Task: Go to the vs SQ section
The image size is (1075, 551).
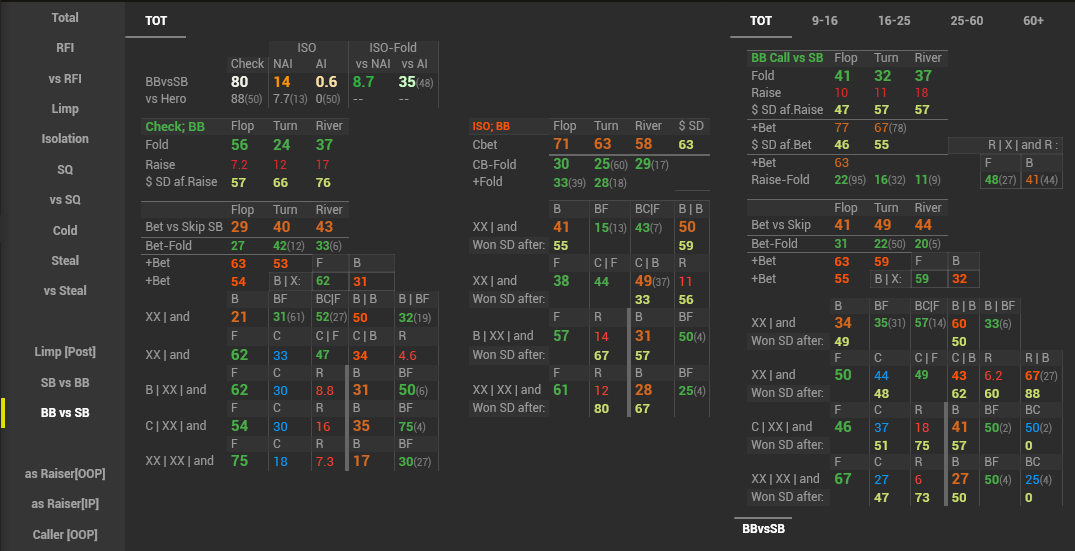Action: click(65, 200)
